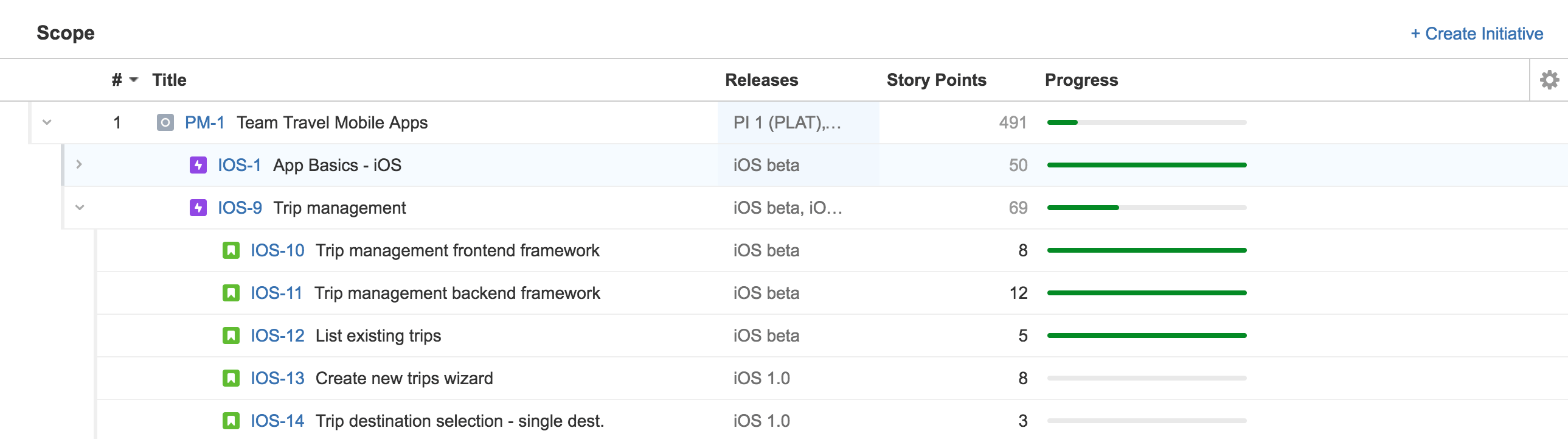The height and width of the screenshot is (439, 1568).
Task: Click the Story Points column header
Action: click(935, 80)
